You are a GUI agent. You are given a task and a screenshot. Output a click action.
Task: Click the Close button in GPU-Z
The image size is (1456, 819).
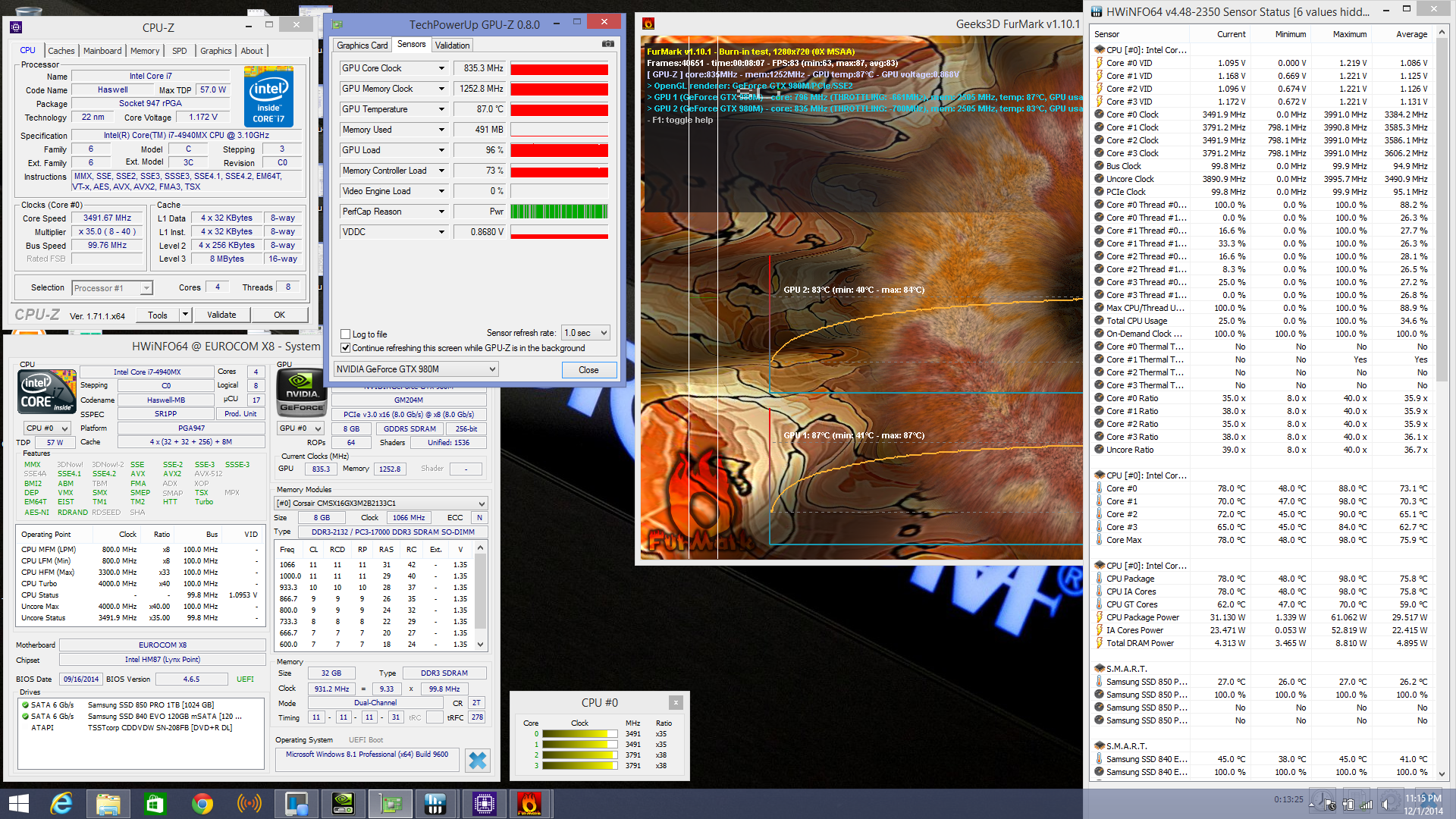[588, 370]
